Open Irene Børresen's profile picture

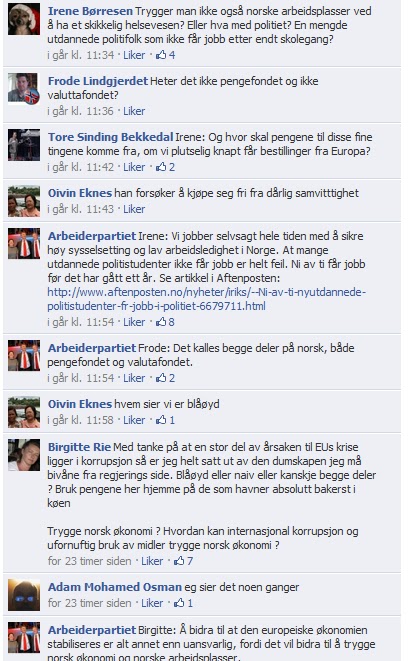[24, 19]
